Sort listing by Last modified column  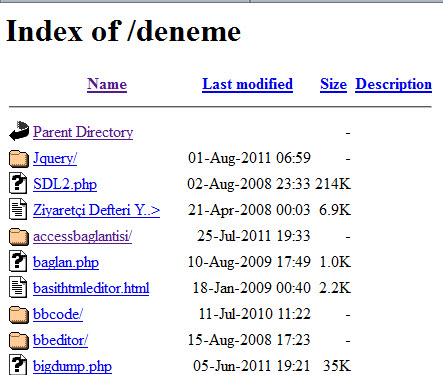[x=247, y=84]
